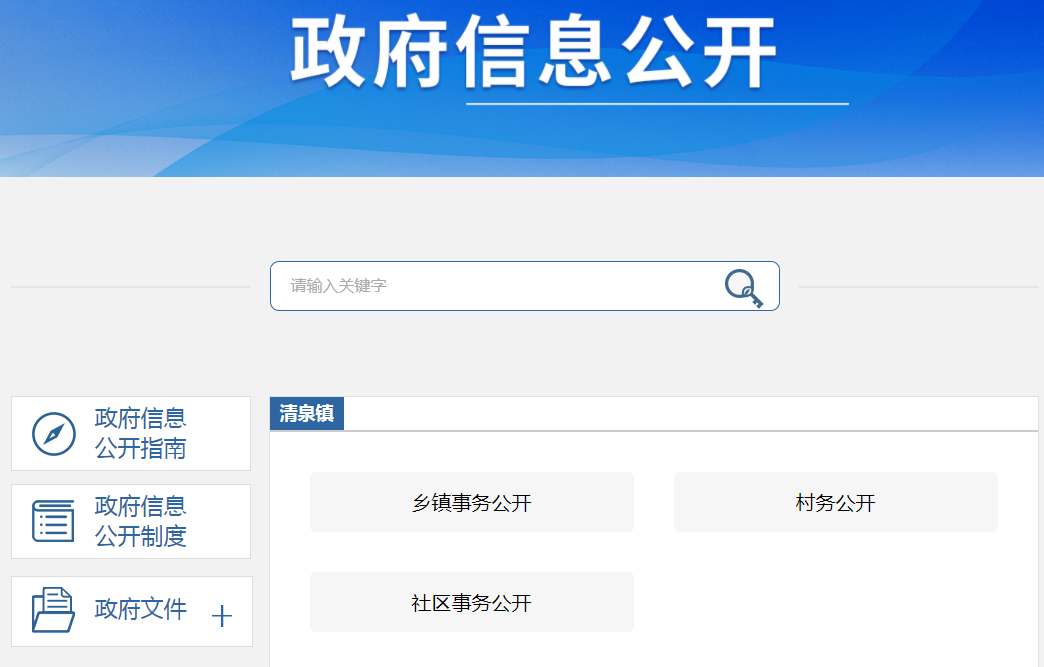Screen dimensions: 1044x667
Task: Click the 政府信息公开 banner title
Action: (533, 53)
